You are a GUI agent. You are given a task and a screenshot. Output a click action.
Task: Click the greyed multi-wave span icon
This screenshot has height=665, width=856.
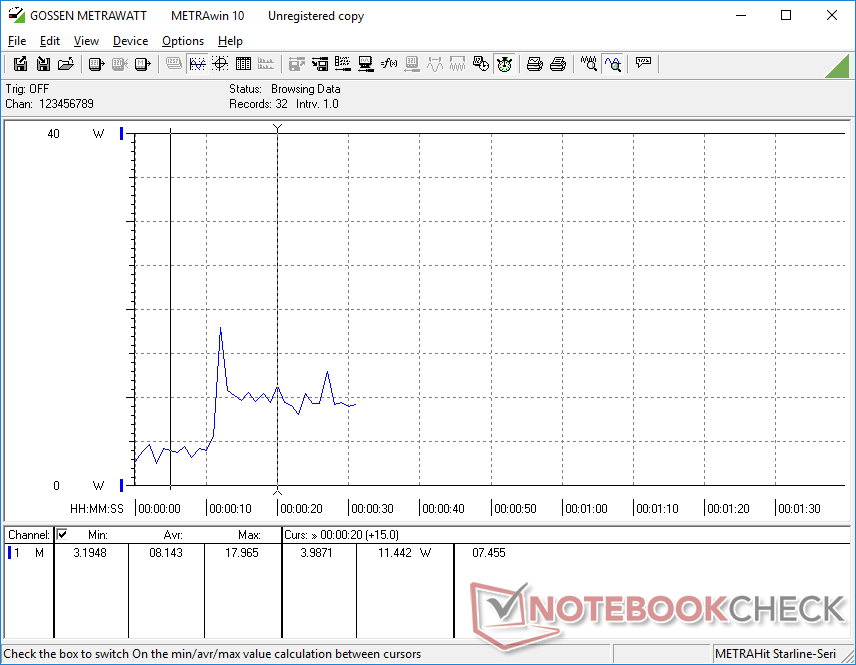[x=457, y=64]
